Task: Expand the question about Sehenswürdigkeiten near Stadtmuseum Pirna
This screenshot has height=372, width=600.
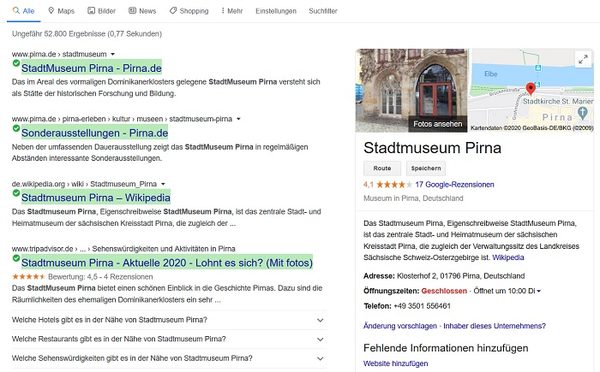Action: point(168,358)
